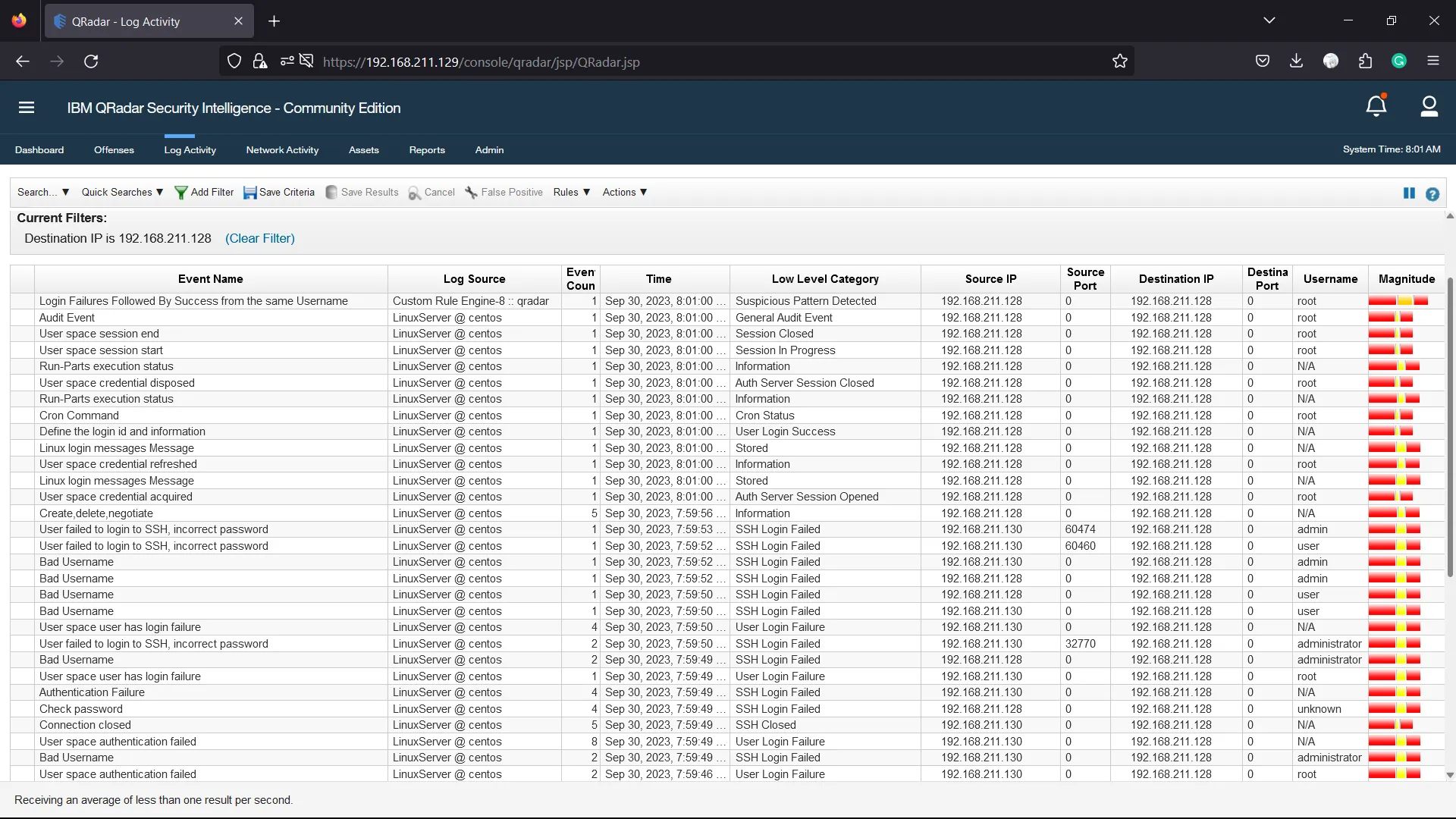The height and width of the screenshot is (819, 1456).
Task: Click the Offenses menu item
Action: [113, 149]
